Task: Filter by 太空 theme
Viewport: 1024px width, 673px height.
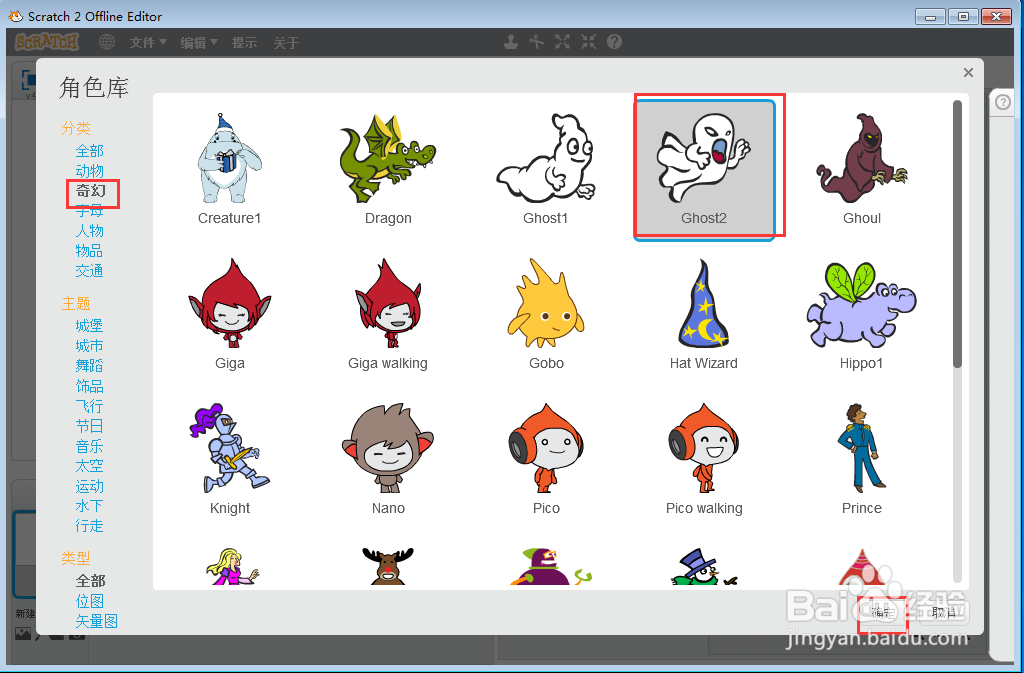Action: coord(89,466)
